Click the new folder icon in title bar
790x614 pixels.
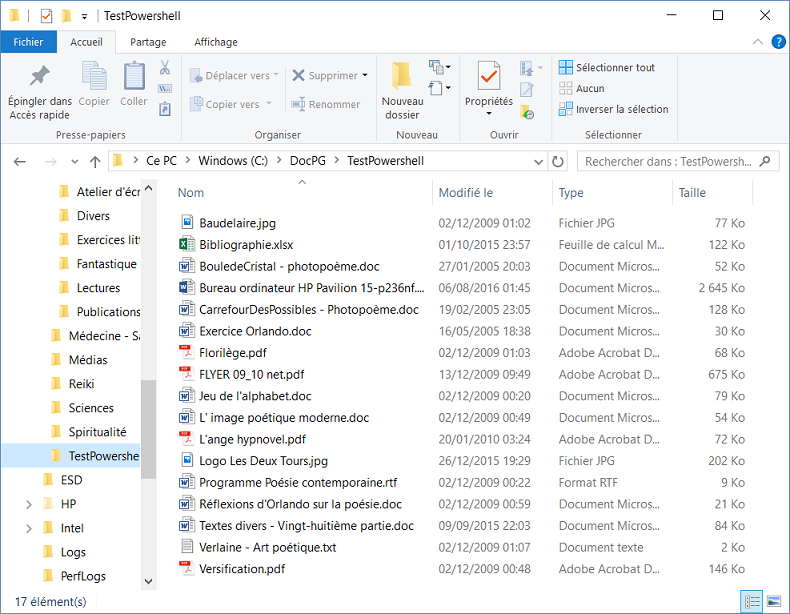click(x=66, y=16)
